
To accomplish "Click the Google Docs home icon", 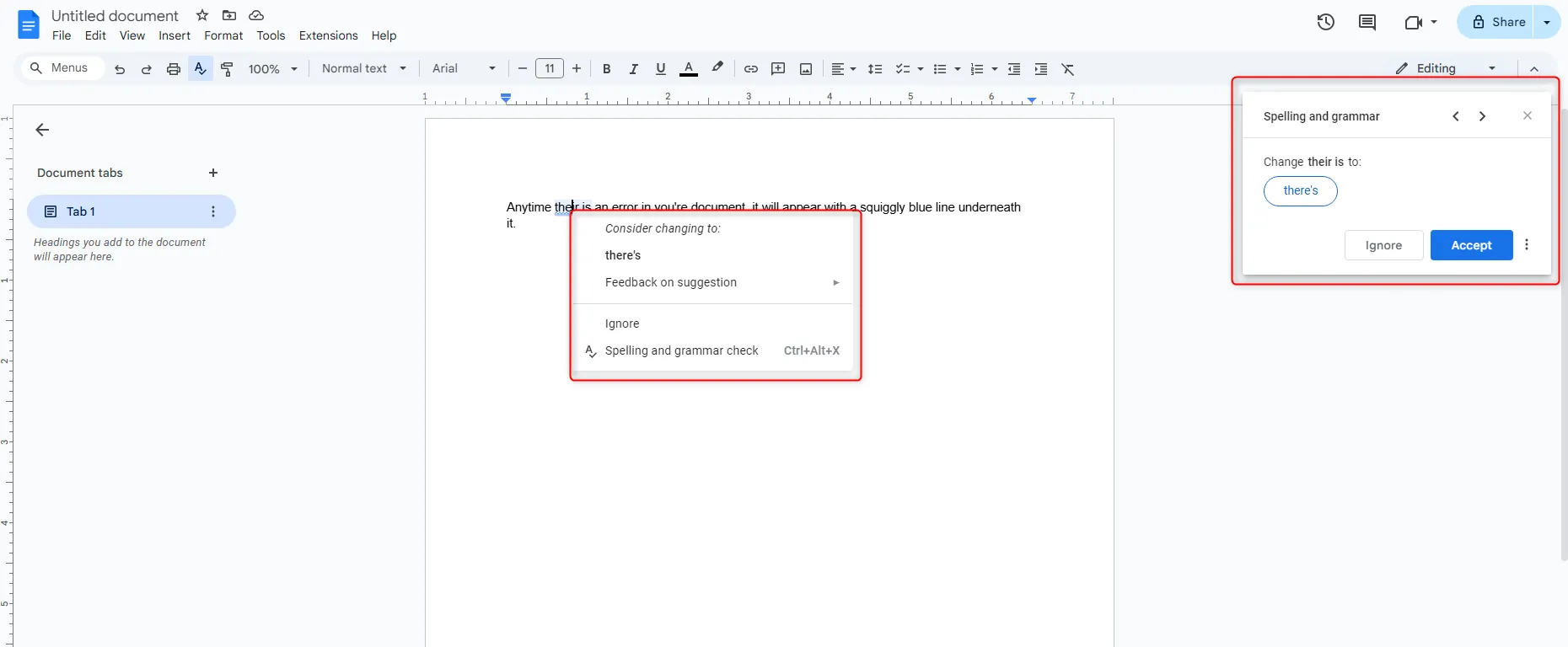I will pos(29,25).
